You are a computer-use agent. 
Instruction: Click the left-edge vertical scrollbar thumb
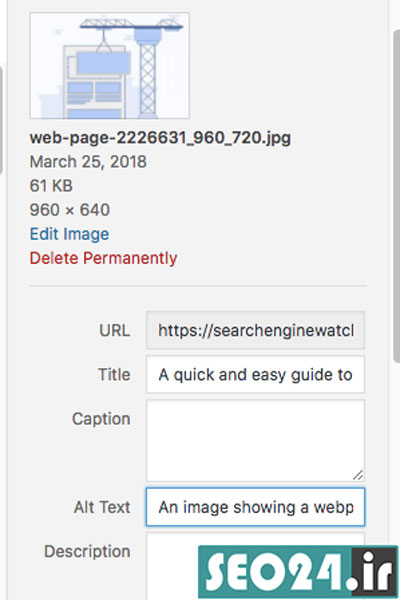(1, 121)
